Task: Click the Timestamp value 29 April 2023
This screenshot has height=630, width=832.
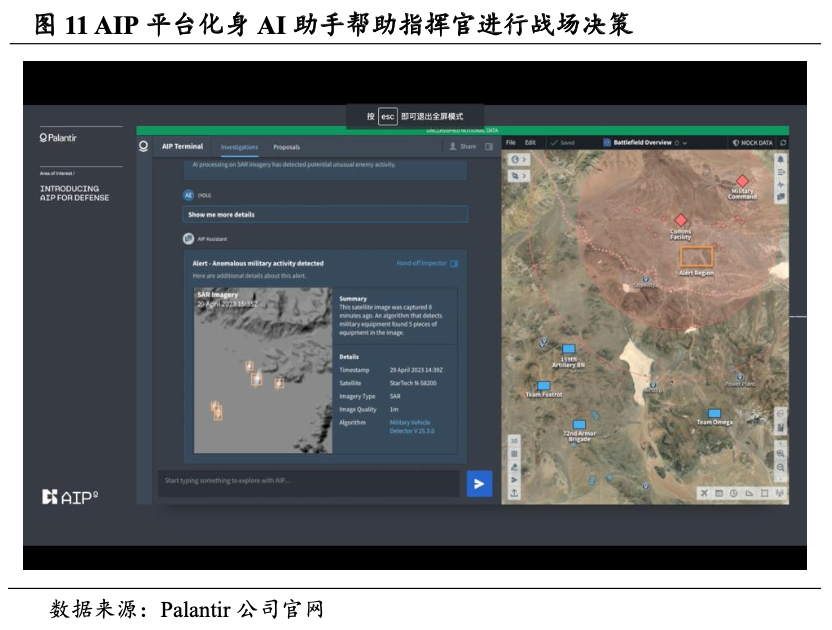Action: (x=416, y=370)
